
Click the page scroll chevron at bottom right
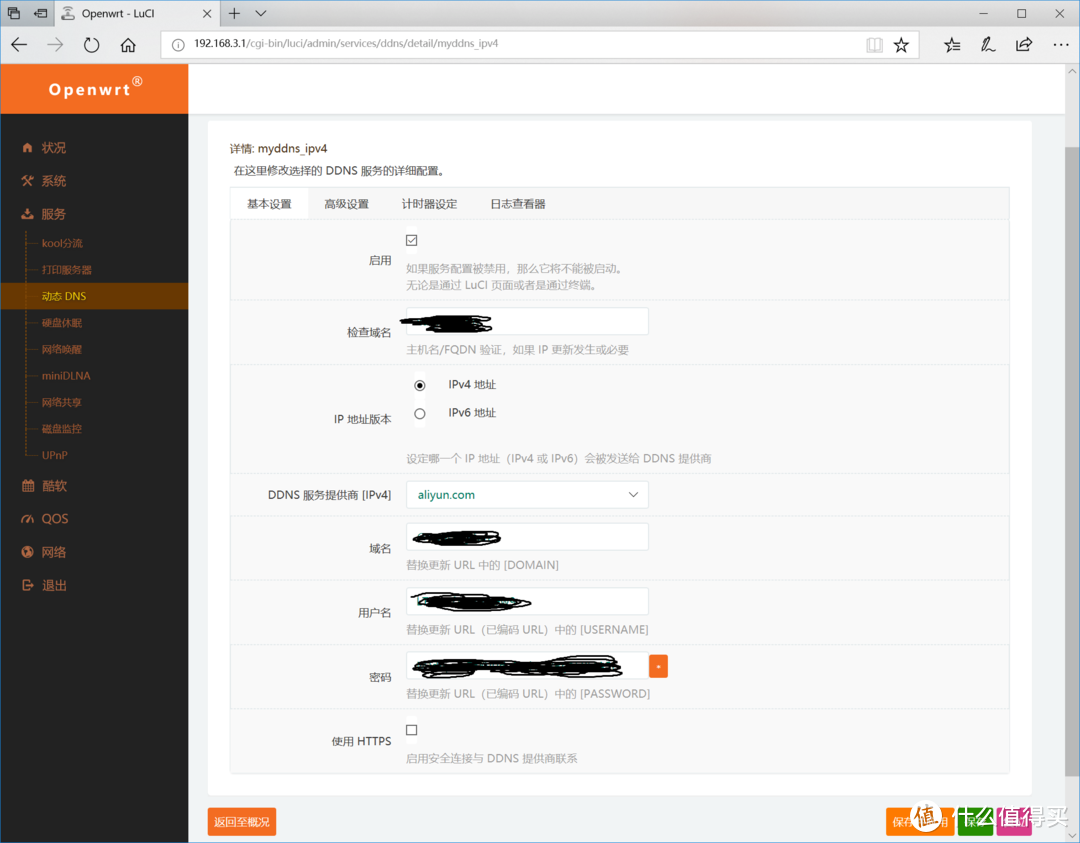click(x=1073, y=833)
